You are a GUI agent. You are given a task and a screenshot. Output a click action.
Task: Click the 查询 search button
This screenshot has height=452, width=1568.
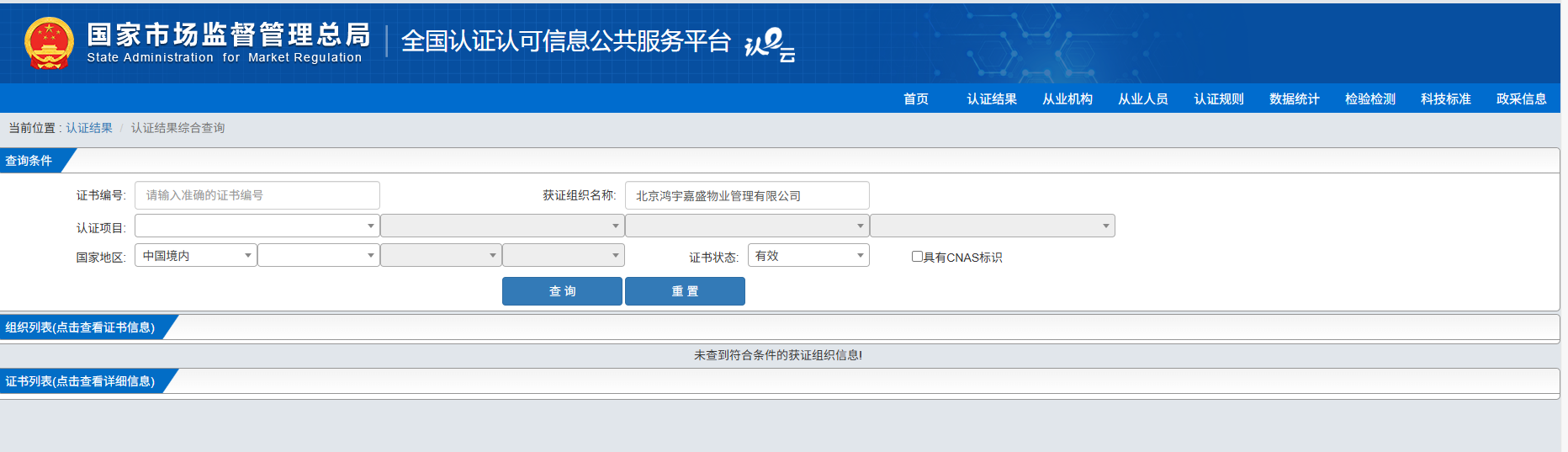click(562, 291)
